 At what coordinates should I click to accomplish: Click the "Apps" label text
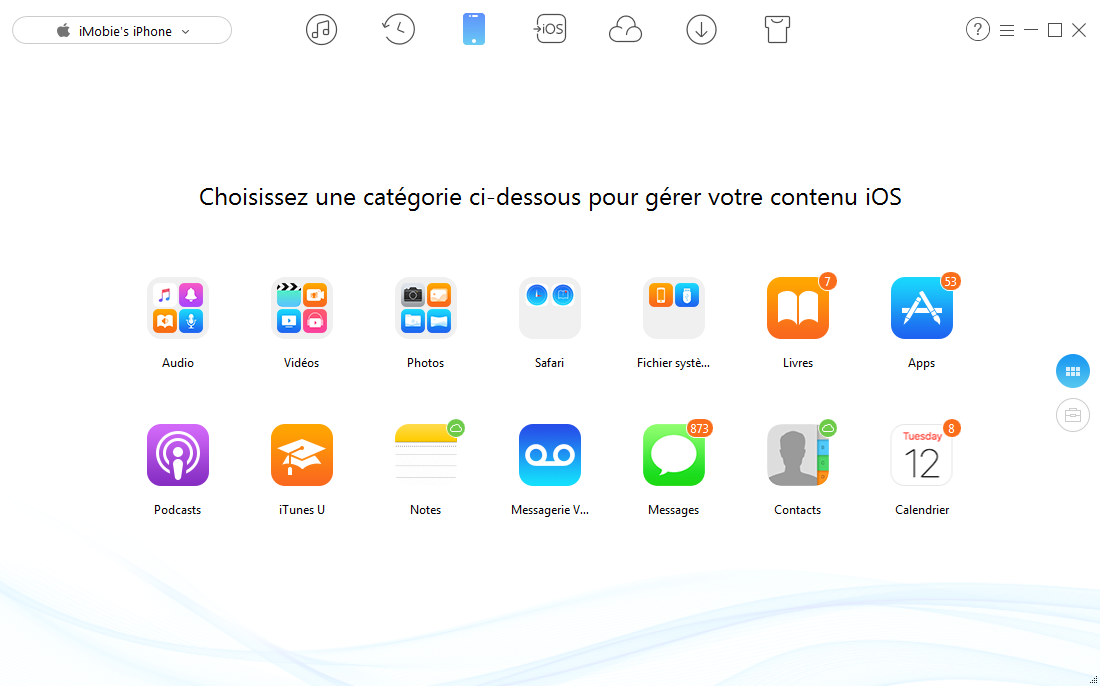[922, 363]
